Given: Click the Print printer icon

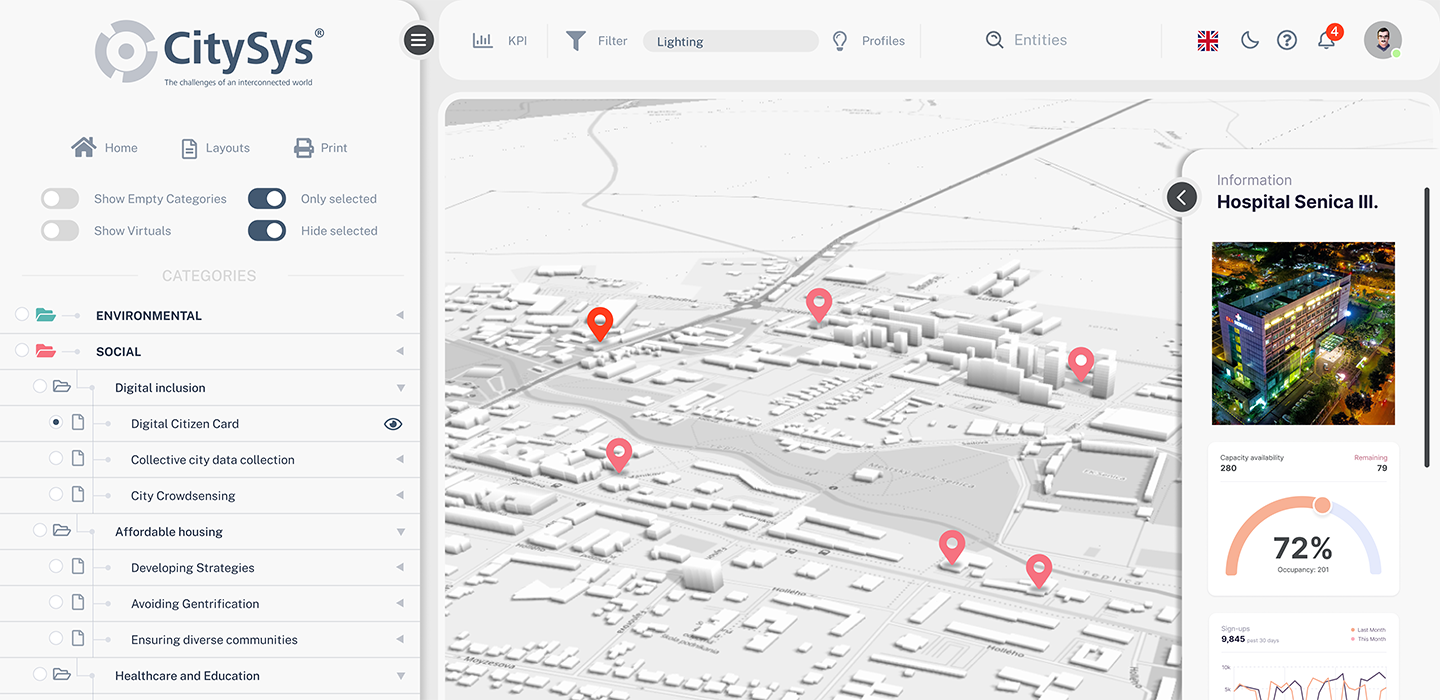Looking at the screenshot, I should point(304,148).
